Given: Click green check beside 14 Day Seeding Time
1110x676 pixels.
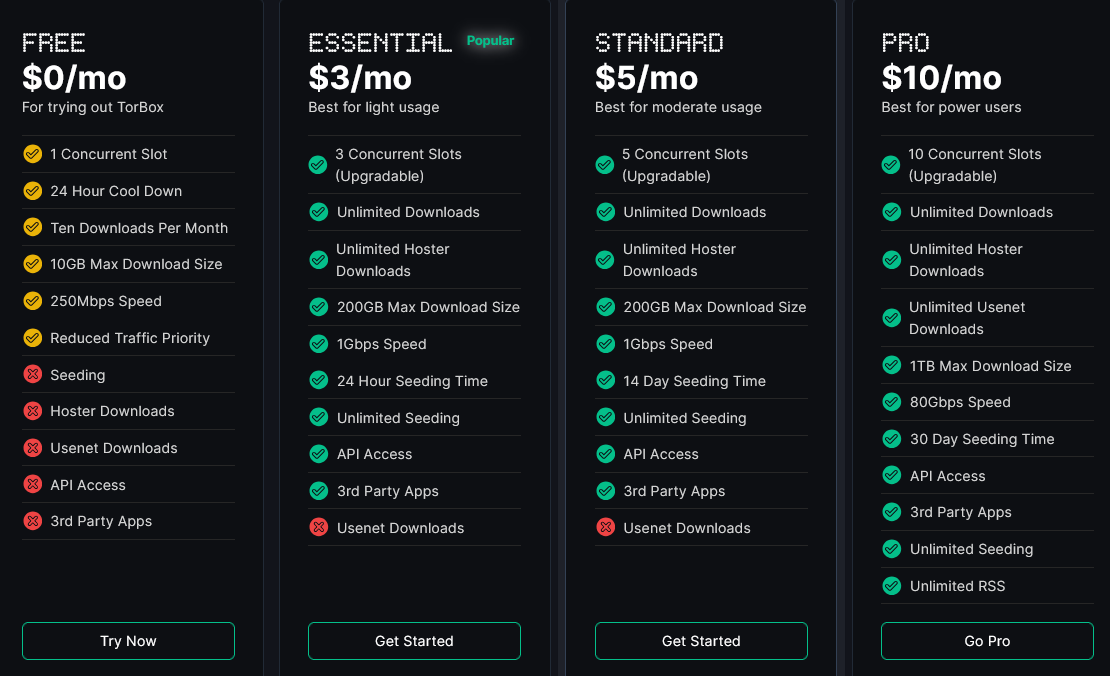Looking at the screenshot, I should click(x=605, y=381).
